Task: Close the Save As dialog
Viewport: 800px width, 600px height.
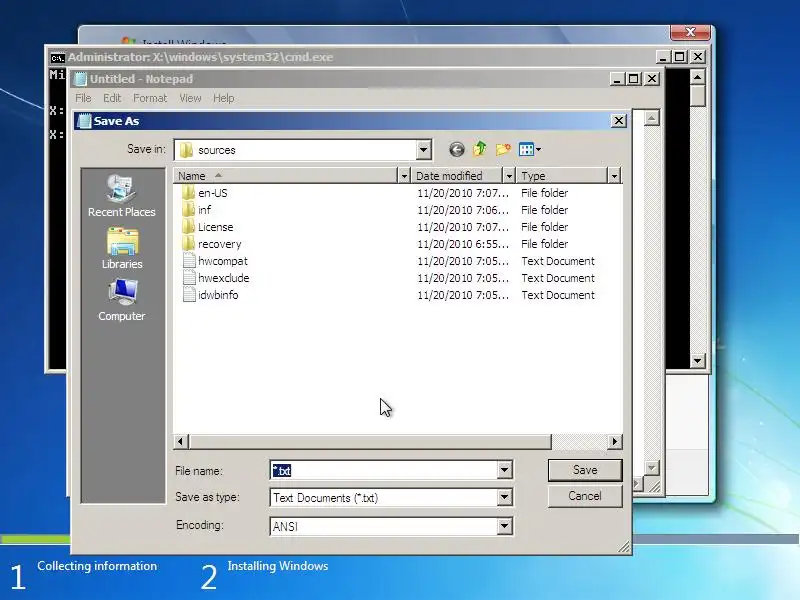Action: (x=618, y=121)
